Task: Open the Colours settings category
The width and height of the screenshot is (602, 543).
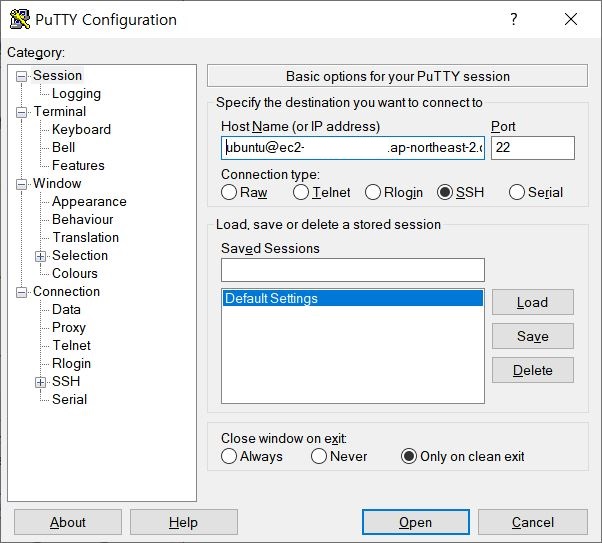Action: pos(75,274)
